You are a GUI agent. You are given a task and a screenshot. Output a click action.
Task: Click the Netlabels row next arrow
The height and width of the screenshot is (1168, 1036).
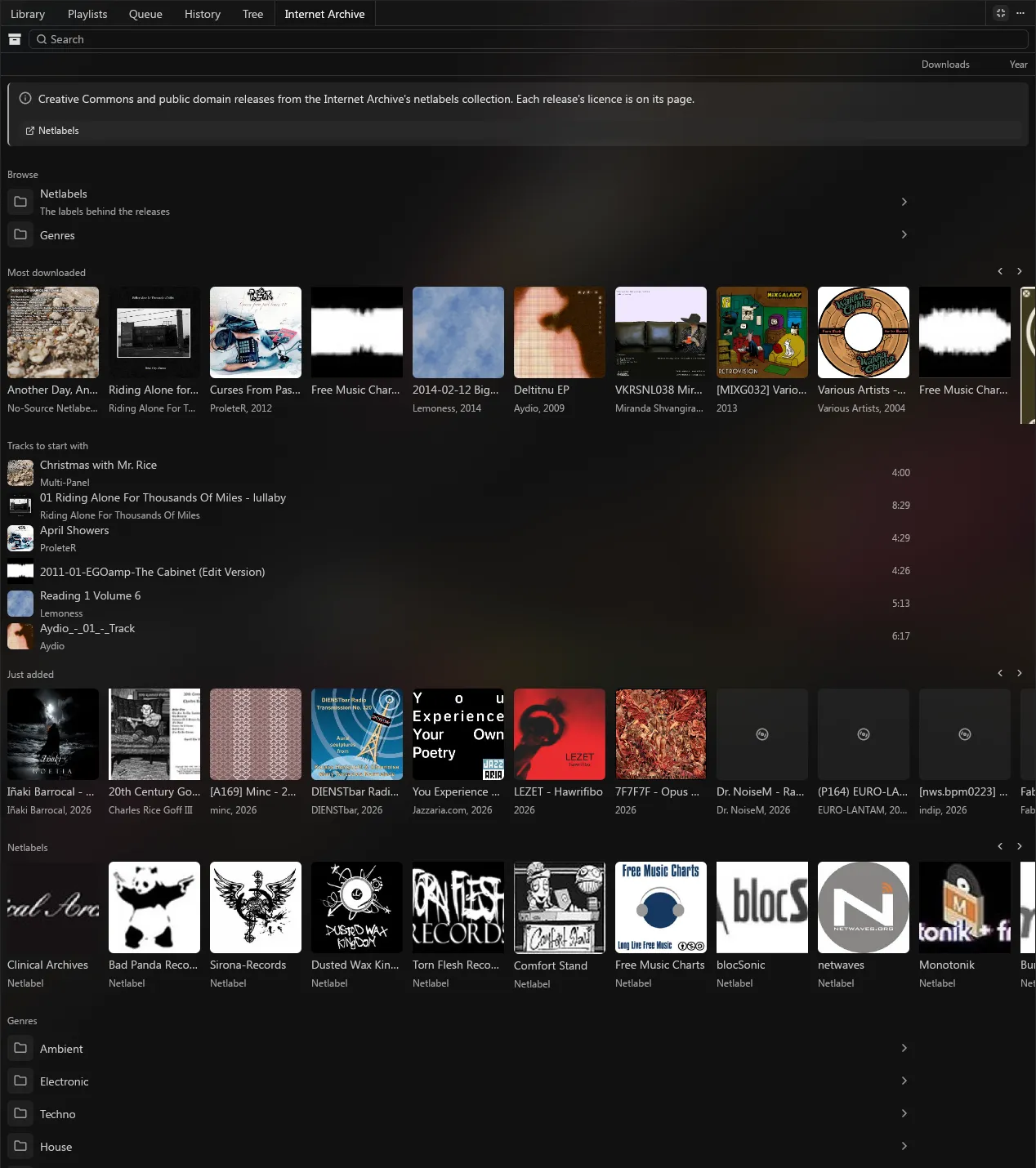tap(1020, 846)
